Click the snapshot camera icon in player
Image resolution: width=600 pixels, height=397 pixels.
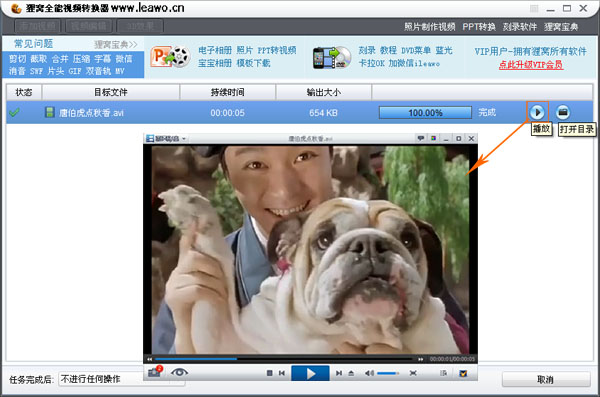point(155,372)
